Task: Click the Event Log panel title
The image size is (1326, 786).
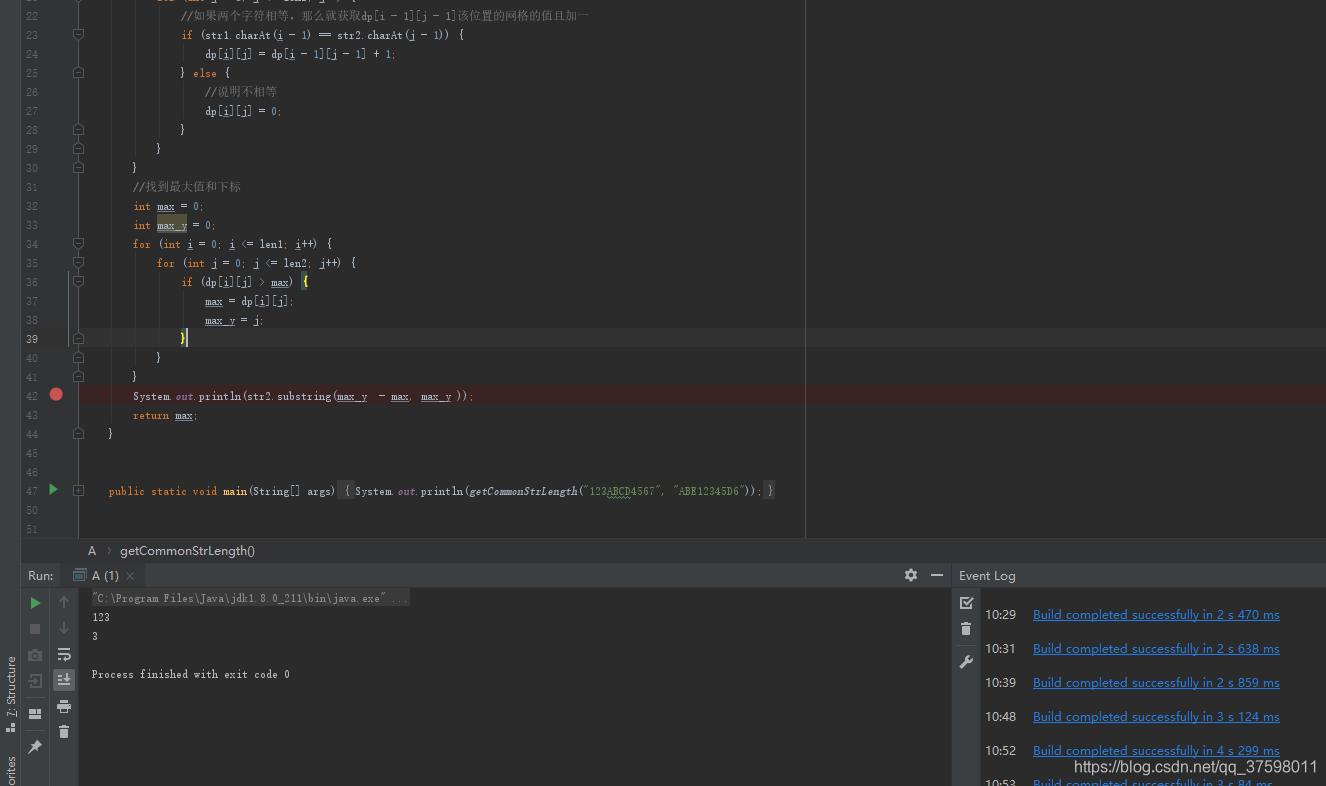Action: pyautogui.click(x=987, y=576)
